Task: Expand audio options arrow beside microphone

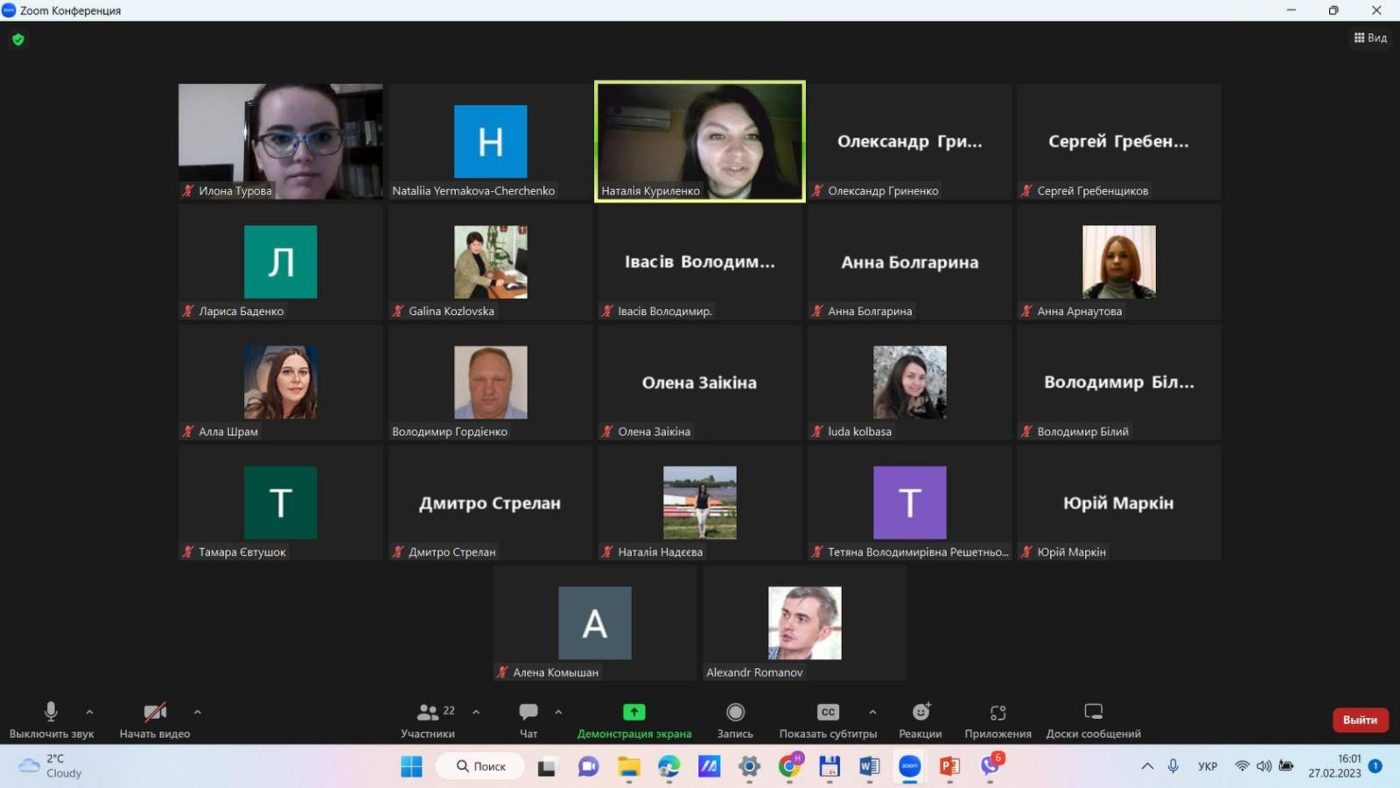Action: point(90,712)
